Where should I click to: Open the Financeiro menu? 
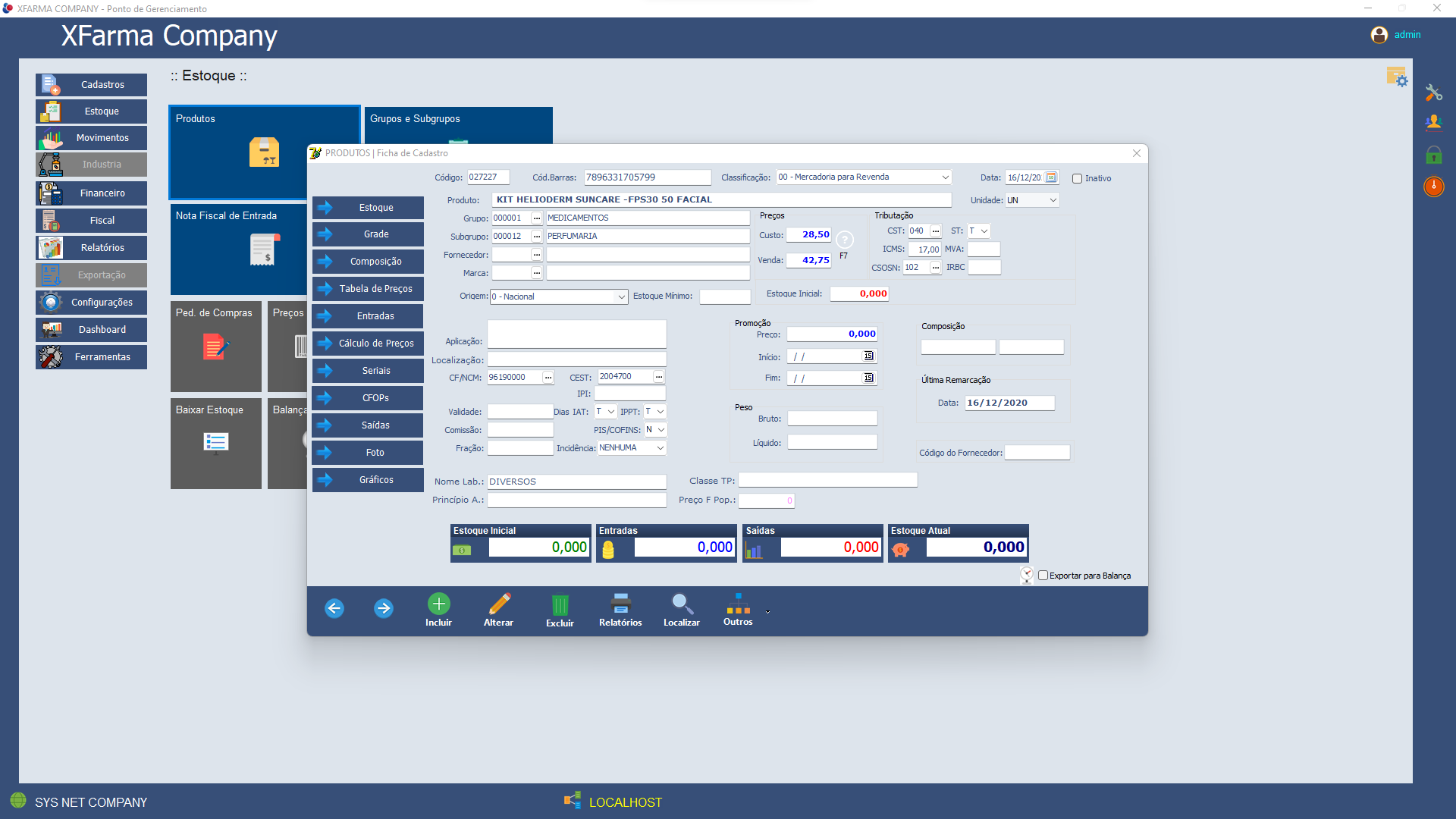[x=92, y=193]
